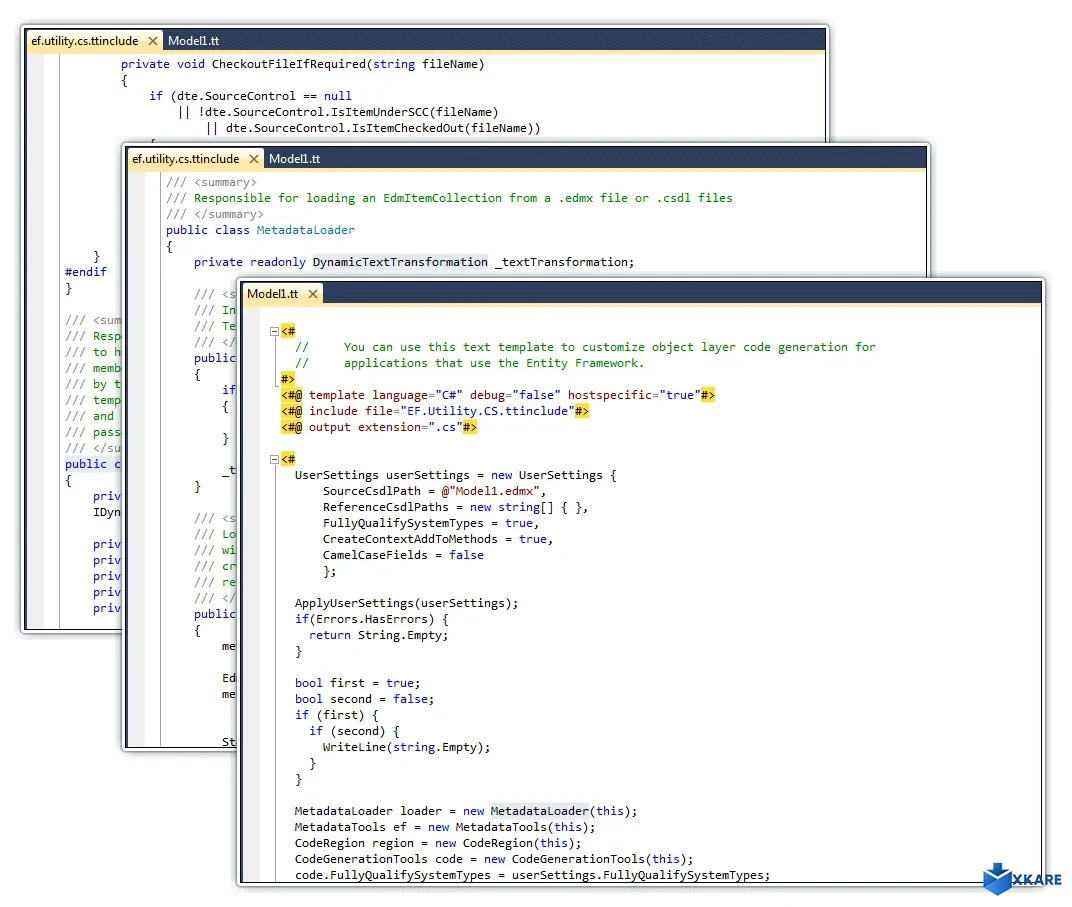Click 'if(Errors.HasErrors) {' line

pos(371,619)
